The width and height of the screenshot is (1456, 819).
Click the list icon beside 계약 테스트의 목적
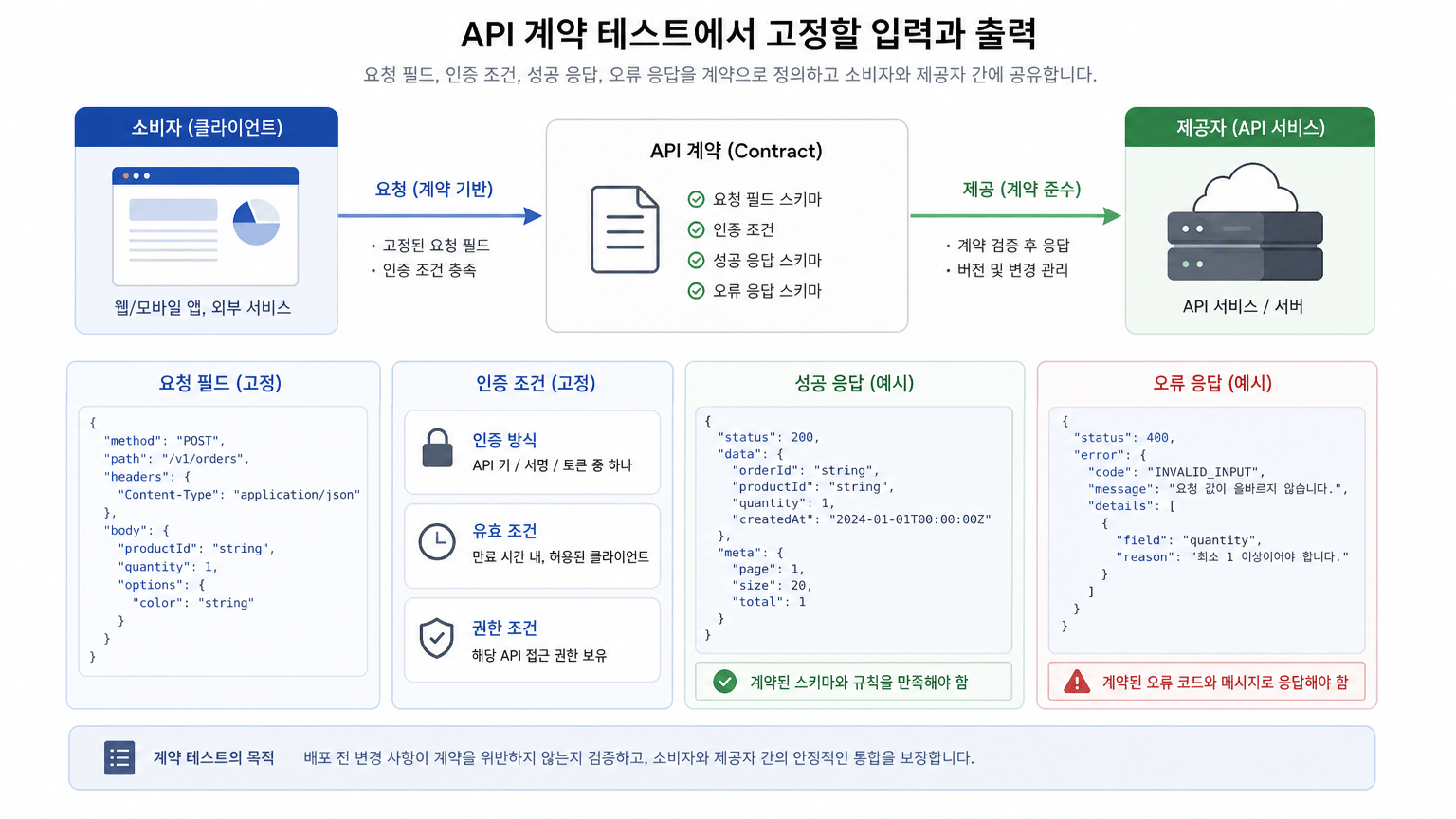(119, 757)
